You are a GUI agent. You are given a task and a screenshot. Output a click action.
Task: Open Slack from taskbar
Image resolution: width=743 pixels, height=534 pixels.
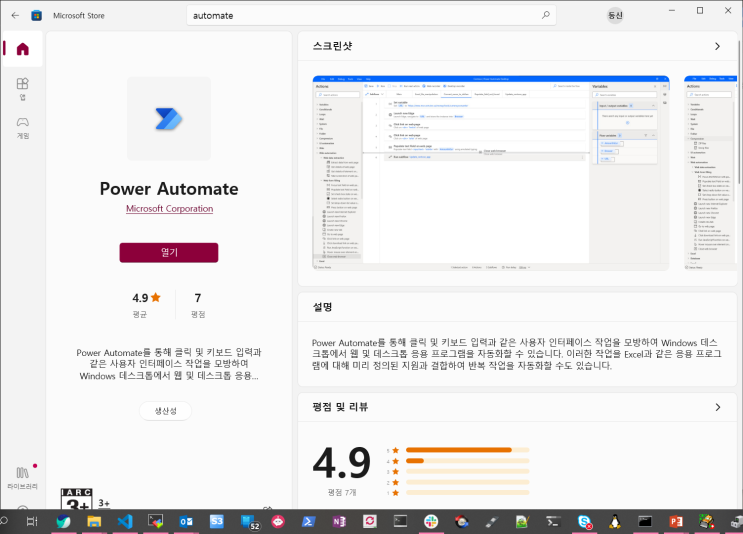431,522
